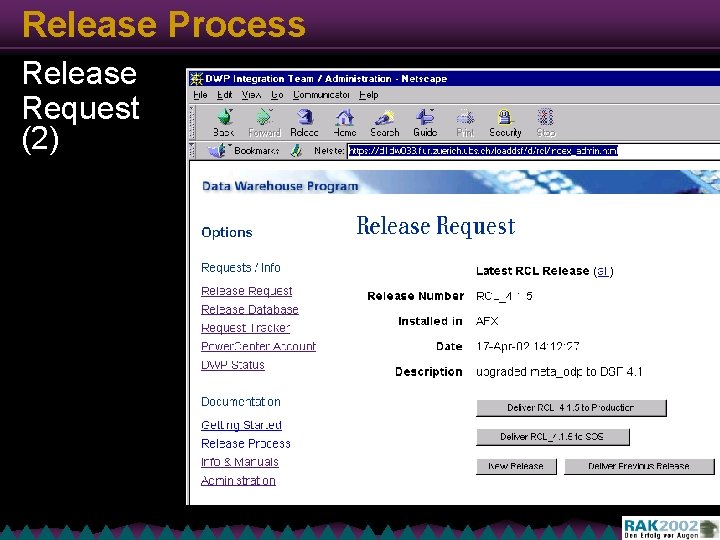Screen dimensions: 720x540
Task: Click Deliver RCL_4.1.5 to SOS button
Action: click(x=553, y=437)
